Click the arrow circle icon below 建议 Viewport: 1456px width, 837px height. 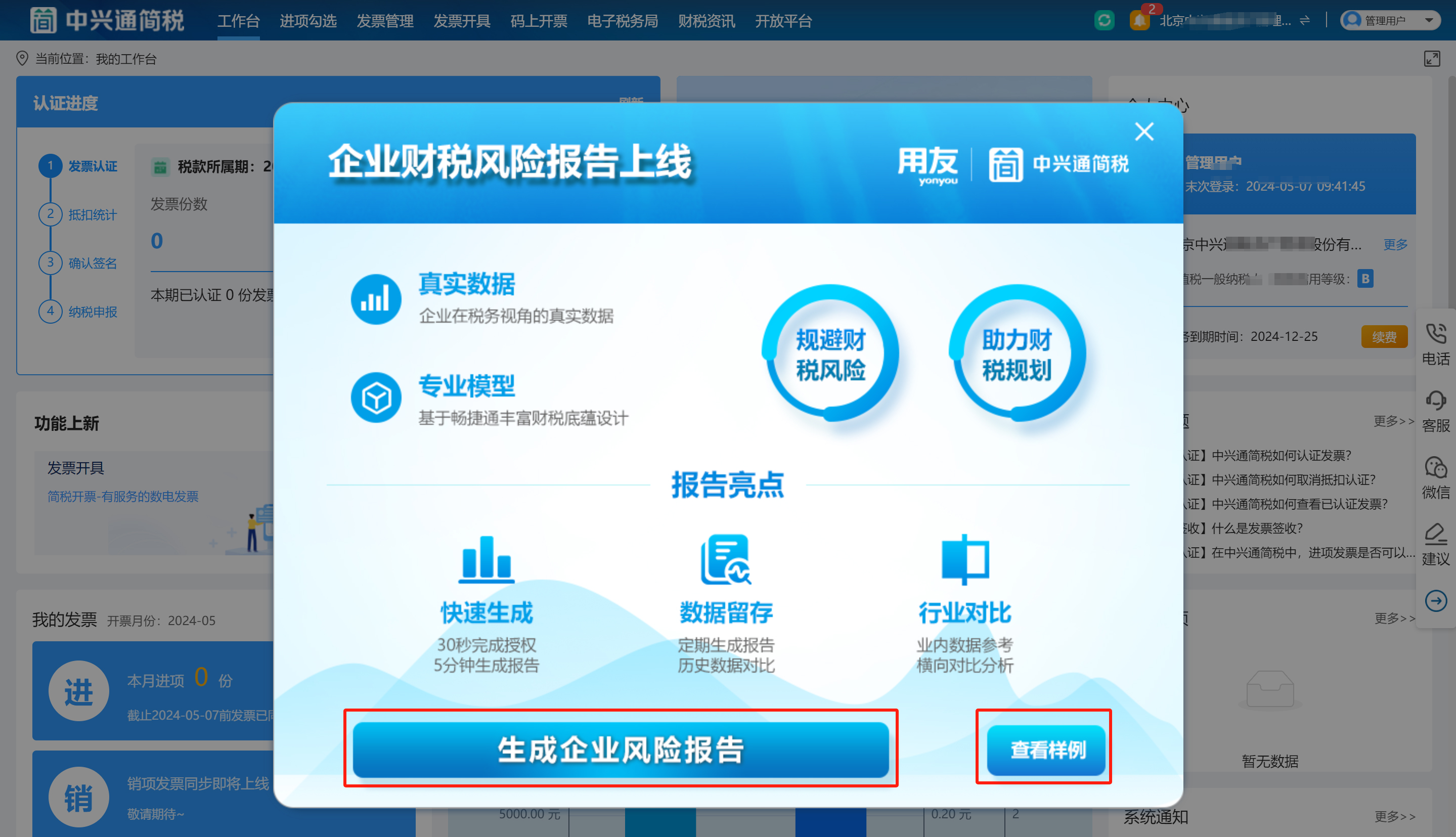tap(1435, 601)
